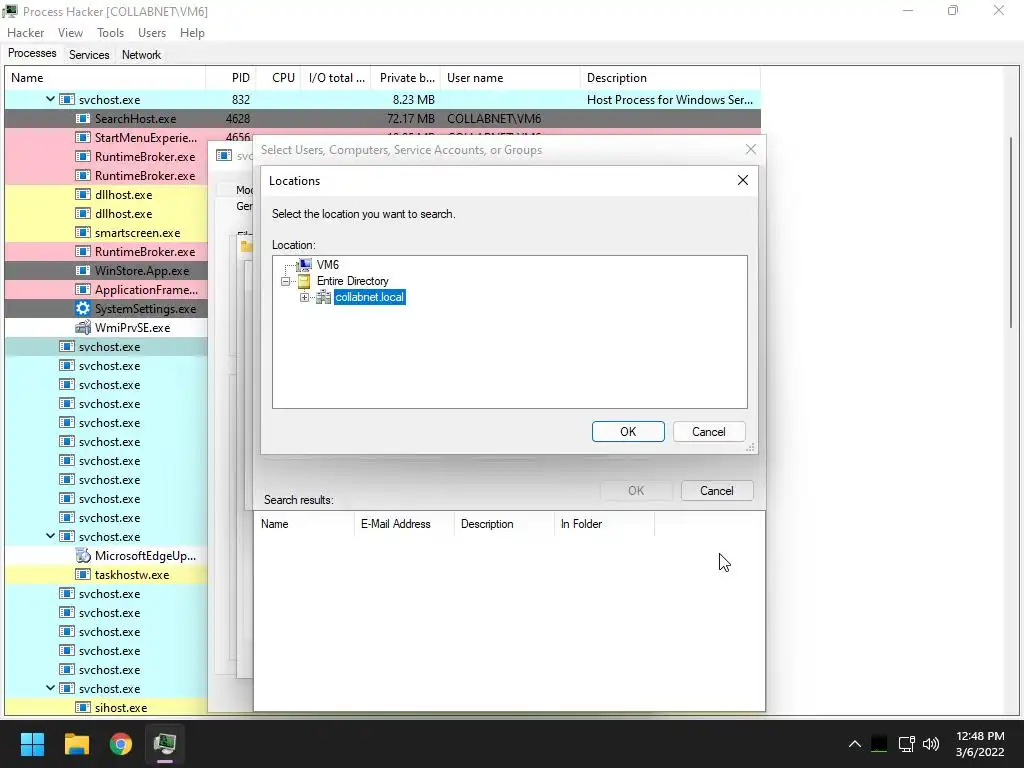The width and height of the screenshot is (1024, 768).
Task: Collapse the svchost.exe parent of MicrosoftEdgeUp
Action: tap(50, 536)
